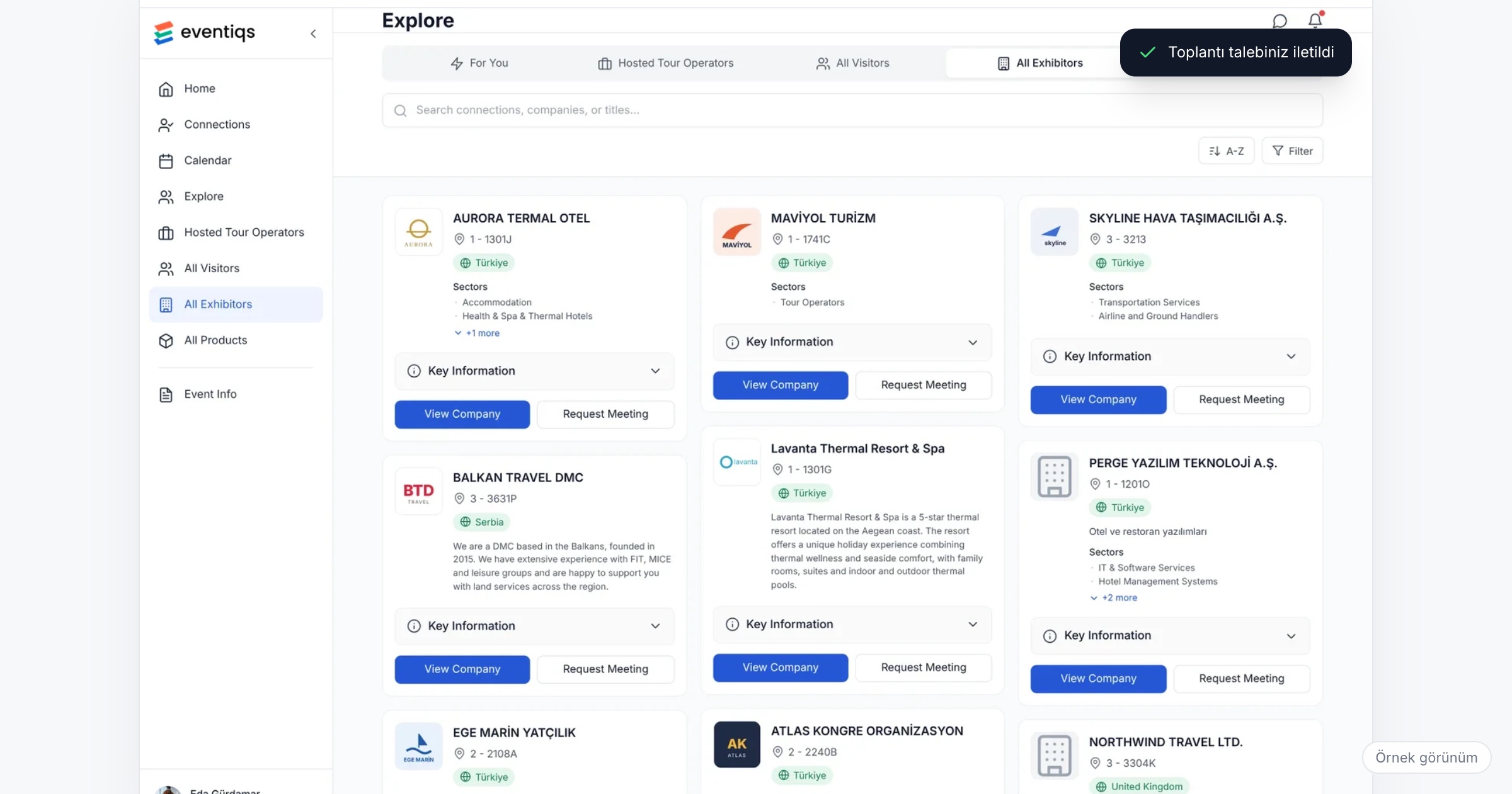Image resolution: width=1512 pixels, height=794 pixels.
Task: Request Meeting with MAVİYOL TURİZM
Action: [924, 385]
